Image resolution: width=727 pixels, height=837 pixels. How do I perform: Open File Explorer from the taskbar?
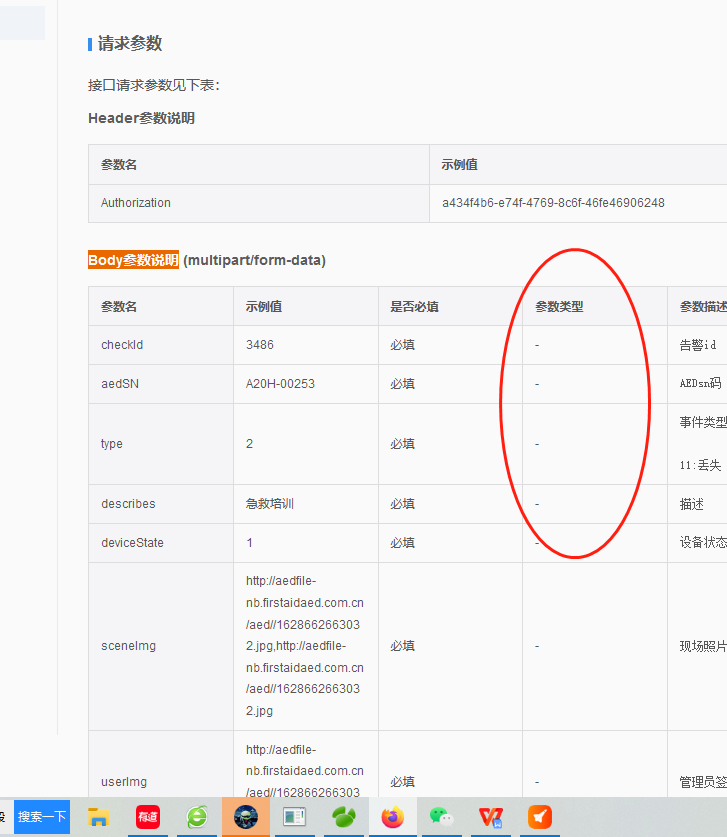pyautogui.click(x=98, y=817)
